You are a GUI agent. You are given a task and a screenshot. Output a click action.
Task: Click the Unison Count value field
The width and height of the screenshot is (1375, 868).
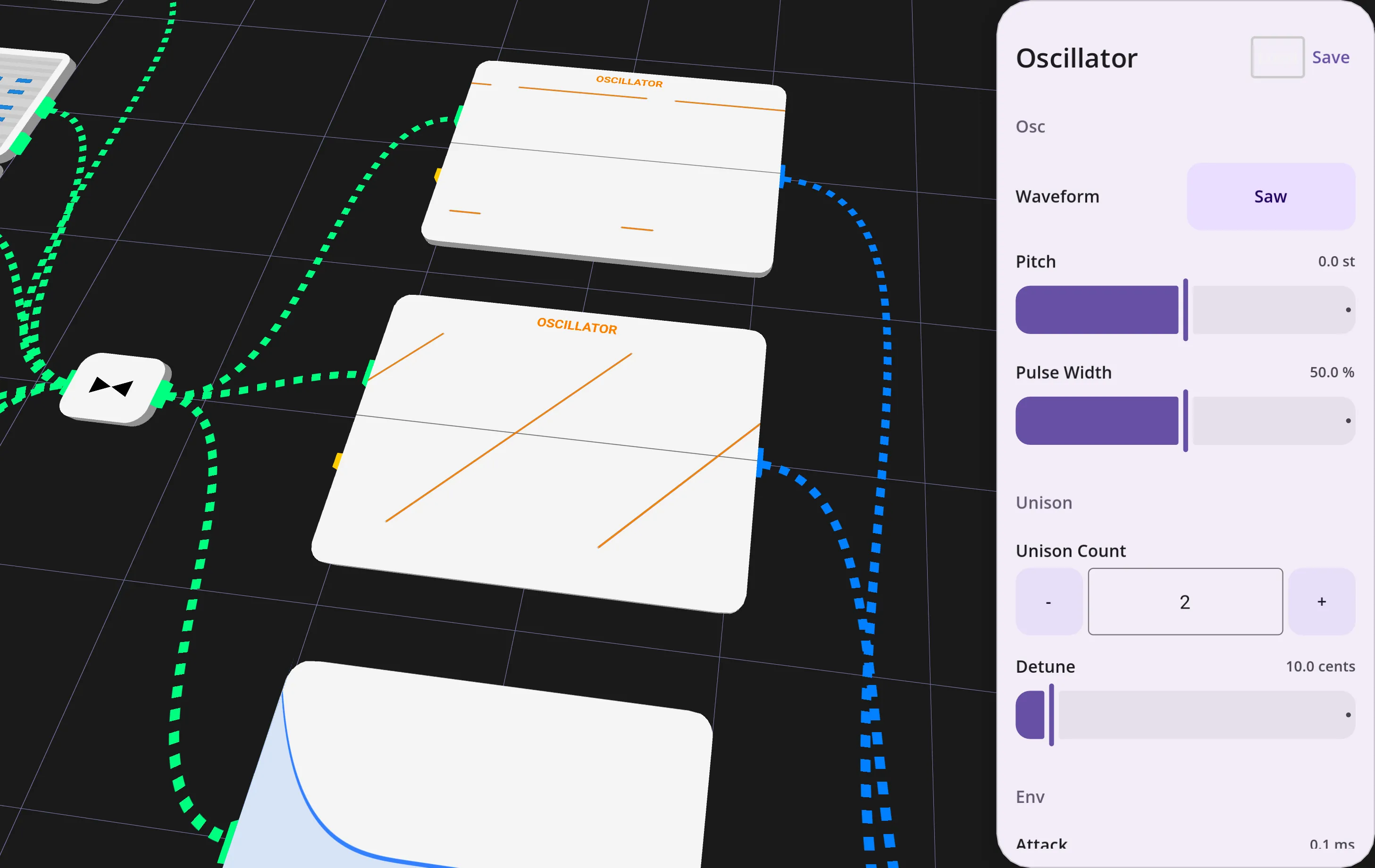pyautogui.click(x=1185, y=601)
